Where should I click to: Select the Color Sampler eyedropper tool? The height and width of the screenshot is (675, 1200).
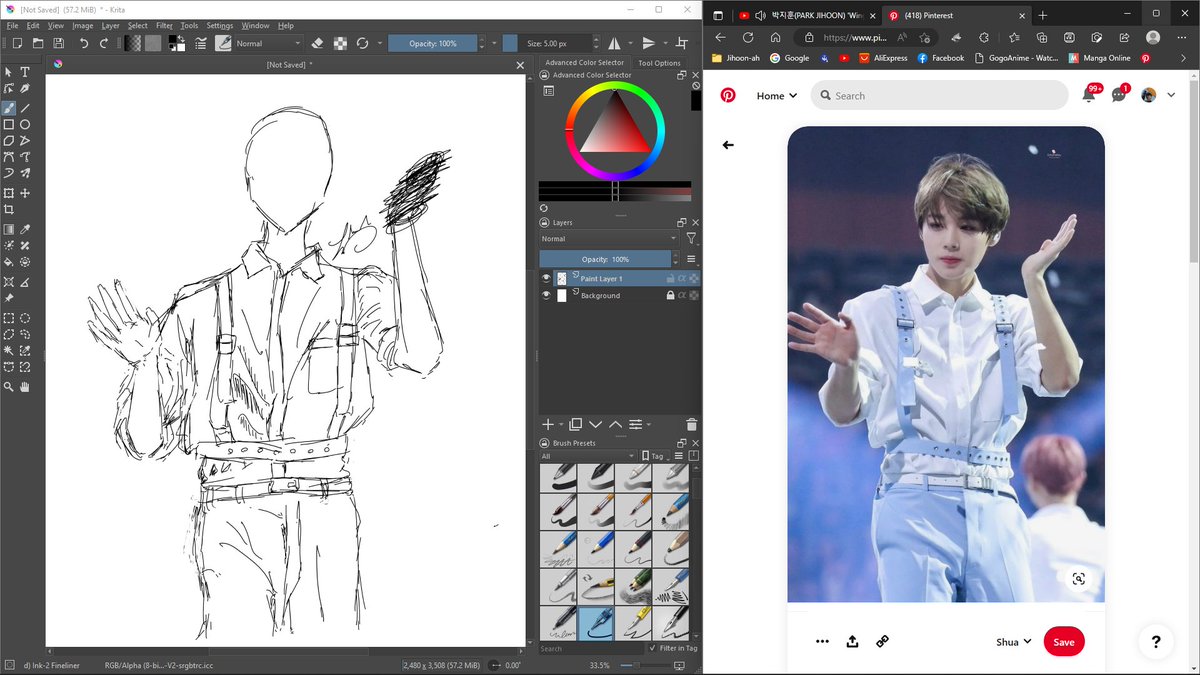point(25,229)
